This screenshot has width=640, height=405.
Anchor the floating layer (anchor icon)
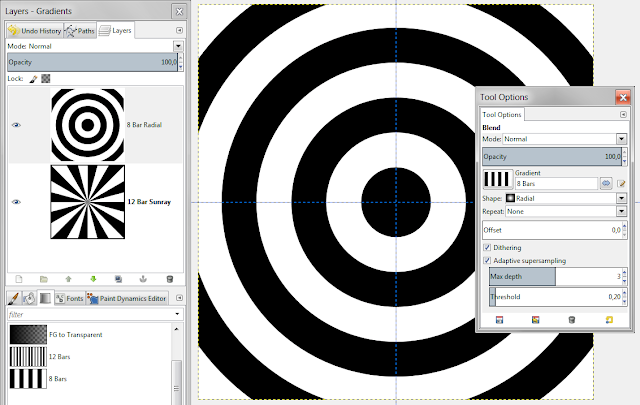143,279
